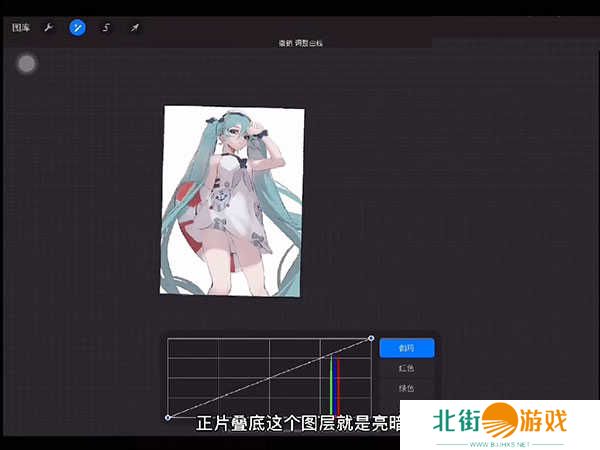The width and height of the screenshot is (600, 450).
Task: Click the bottom-left curve control point
Action: click(167, 417)
